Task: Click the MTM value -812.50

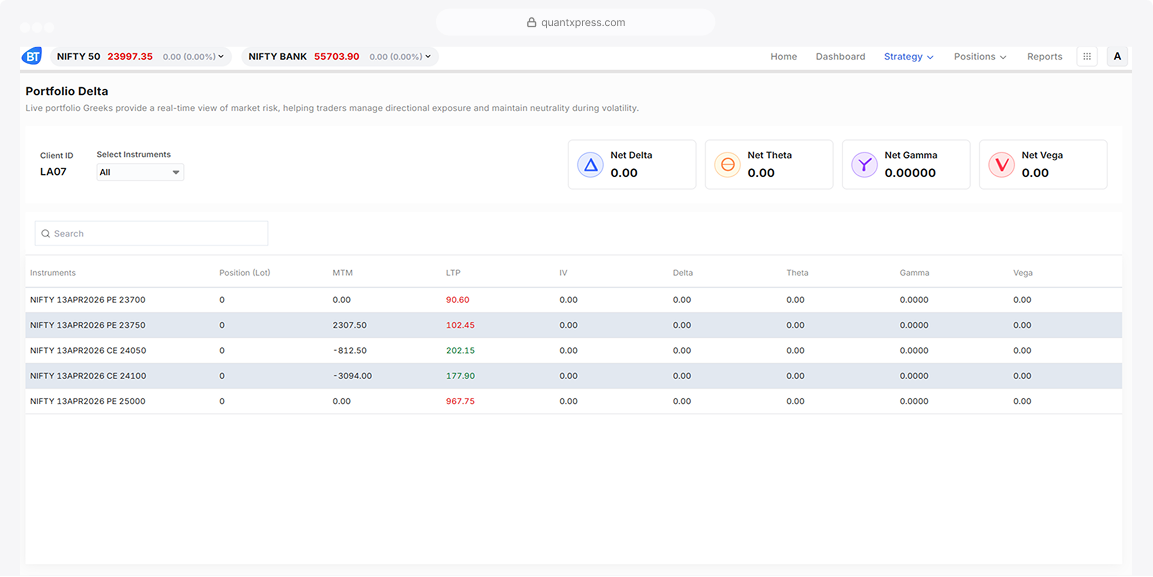Action: [349, 351]
